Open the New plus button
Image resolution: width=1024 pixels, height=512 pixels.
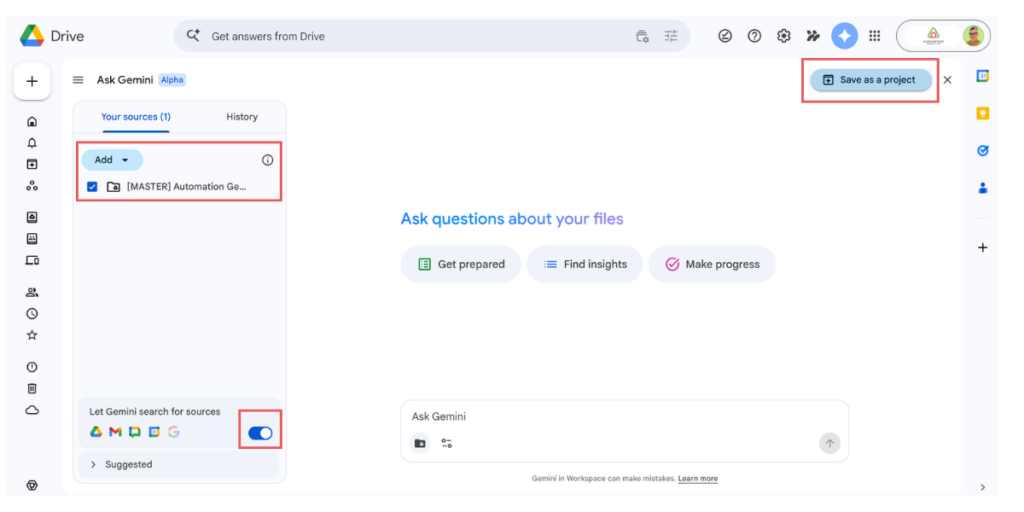click(x=32, y=82)
